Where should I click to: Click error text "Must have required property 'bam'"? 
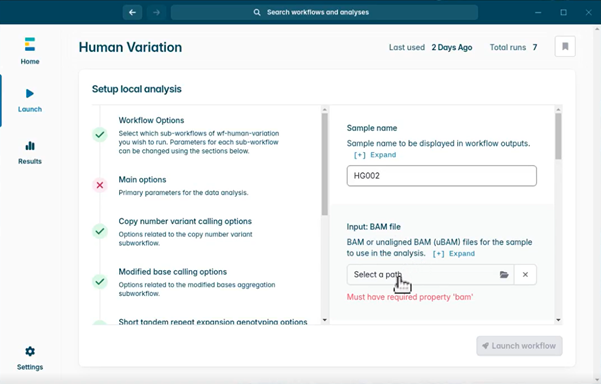(x=410, y=297)
